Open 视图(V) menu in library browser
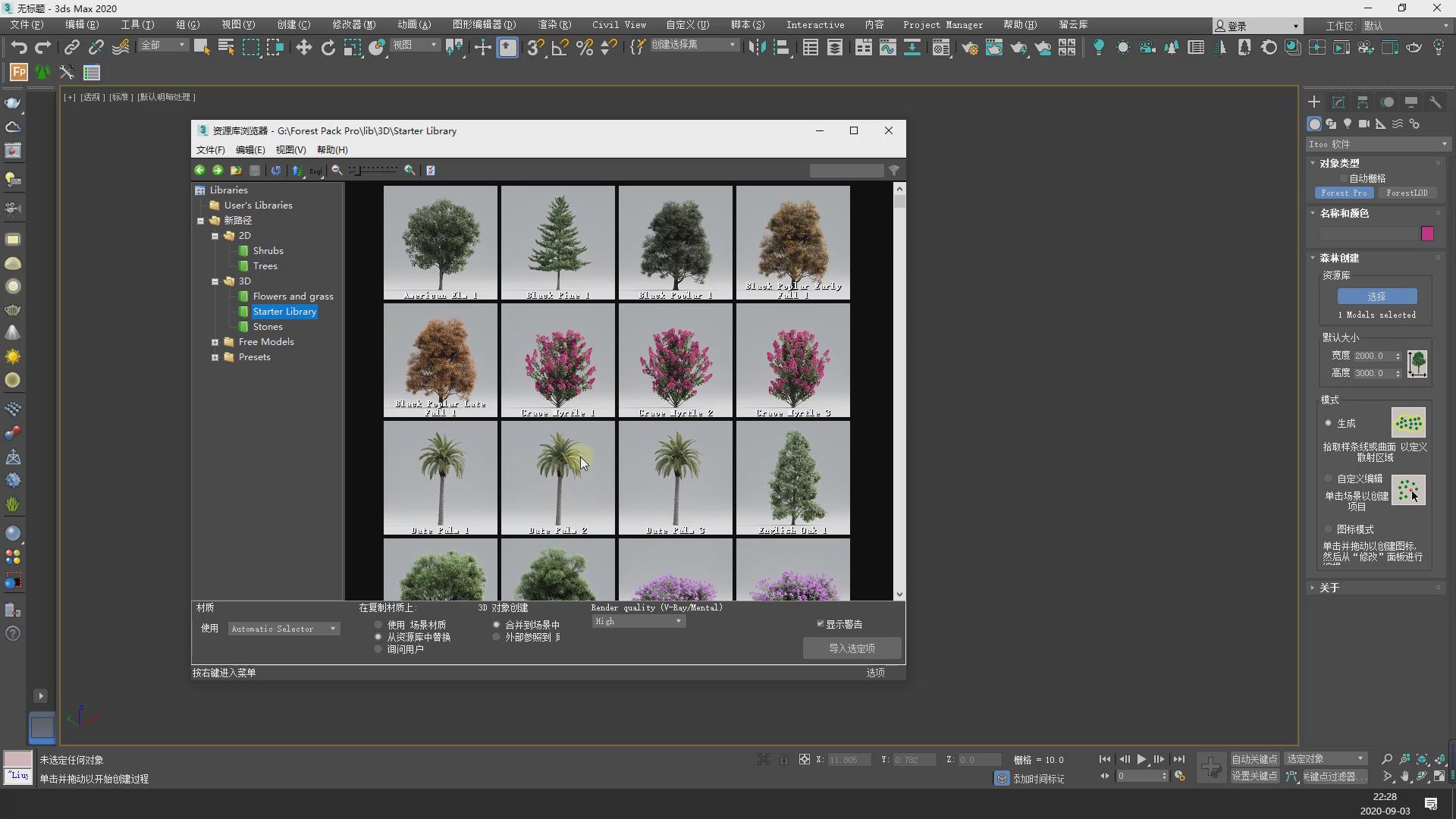This screenshot has height=819, width=1456. pyautogui.click(x=290, y=150)
